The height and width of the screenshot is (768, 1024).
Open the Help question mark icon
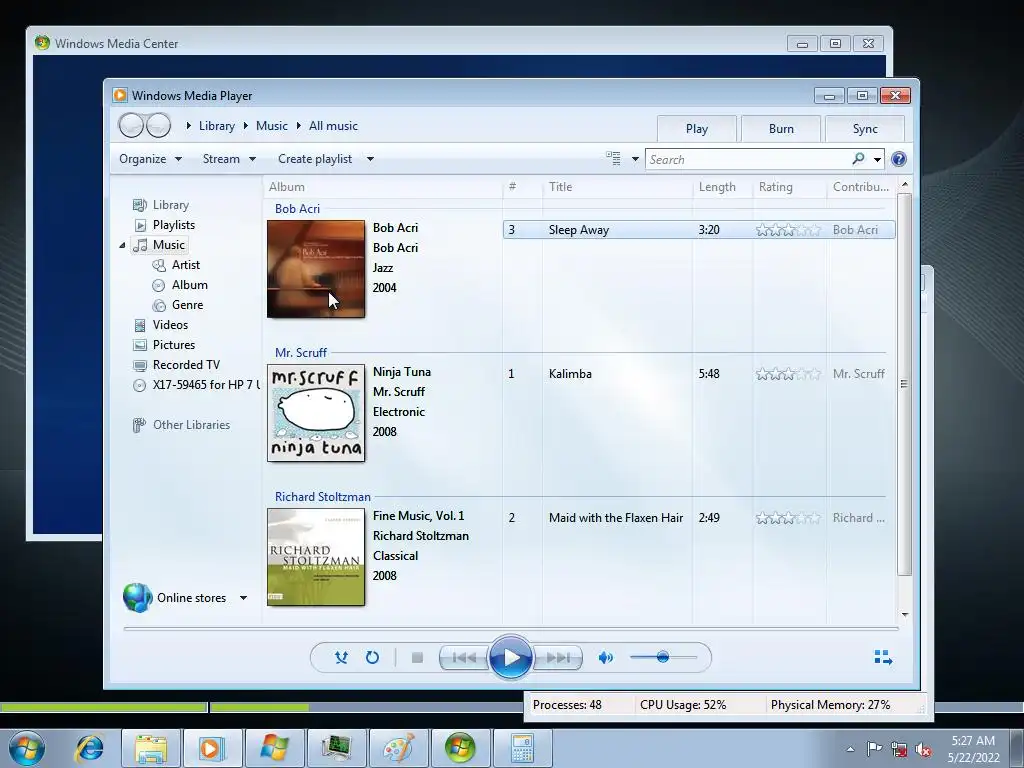(899, 159)
